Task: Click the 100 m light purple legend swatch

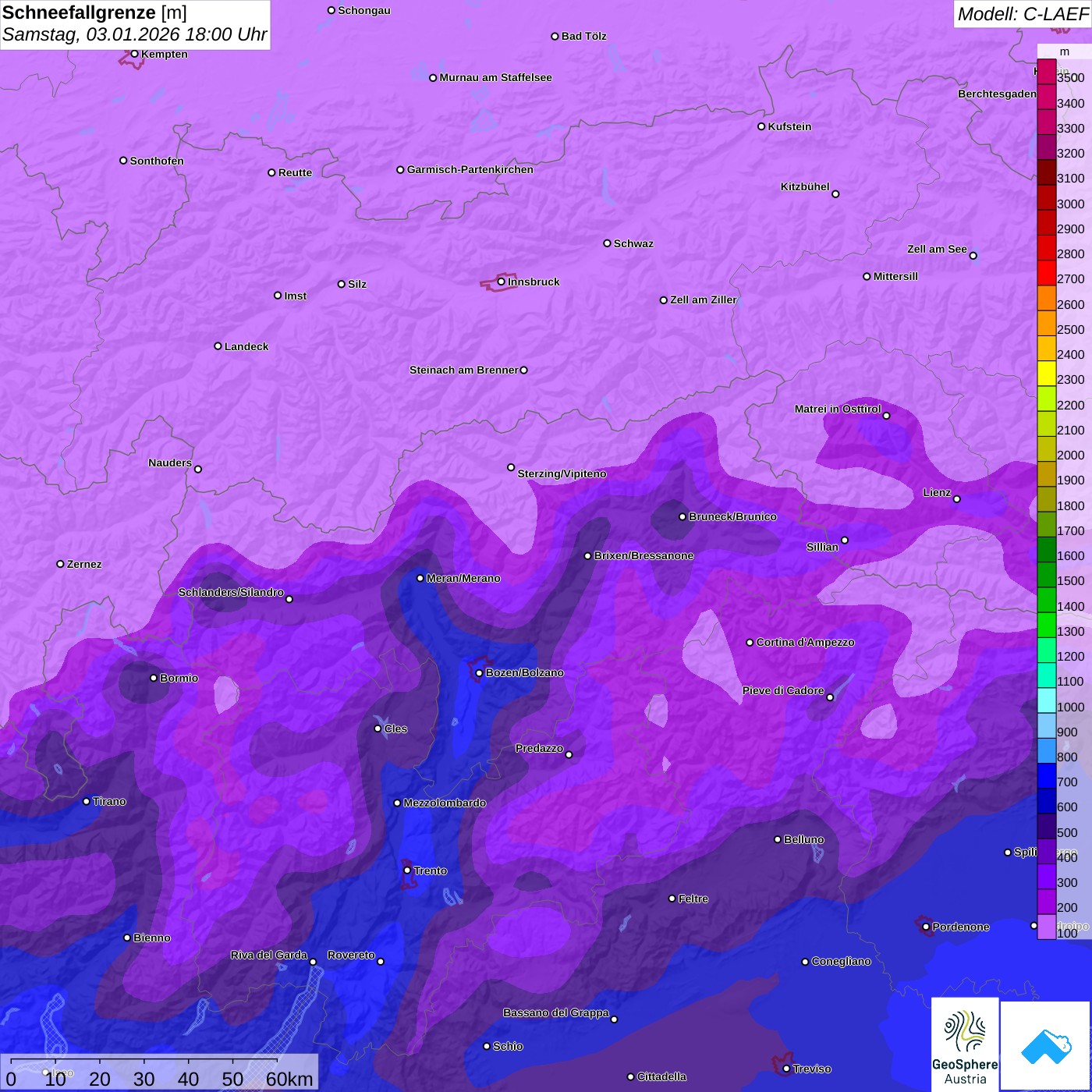Action: point(1046,927)
